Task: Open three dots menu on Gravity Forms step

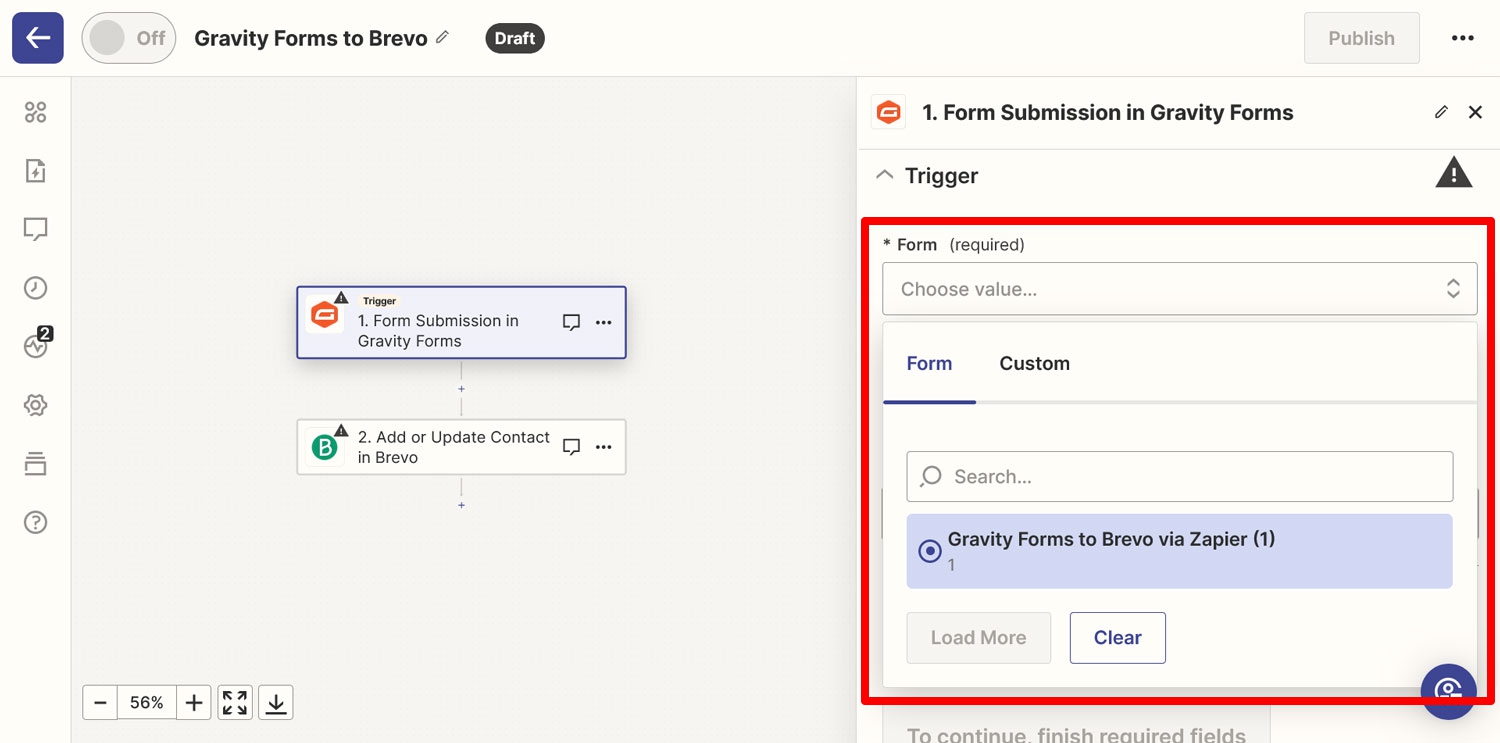Action: (x=603, y=322)
